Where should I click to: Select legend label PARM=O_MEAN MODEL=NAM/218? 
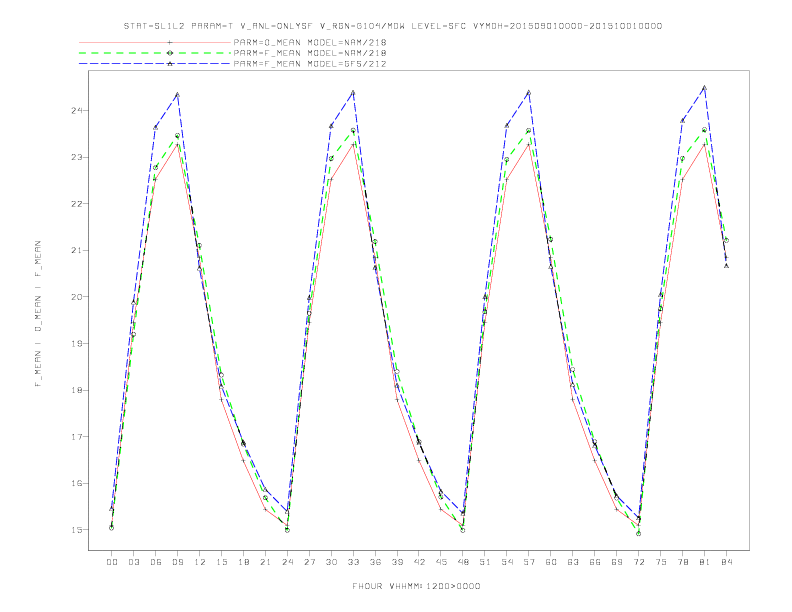pos(310,42)
